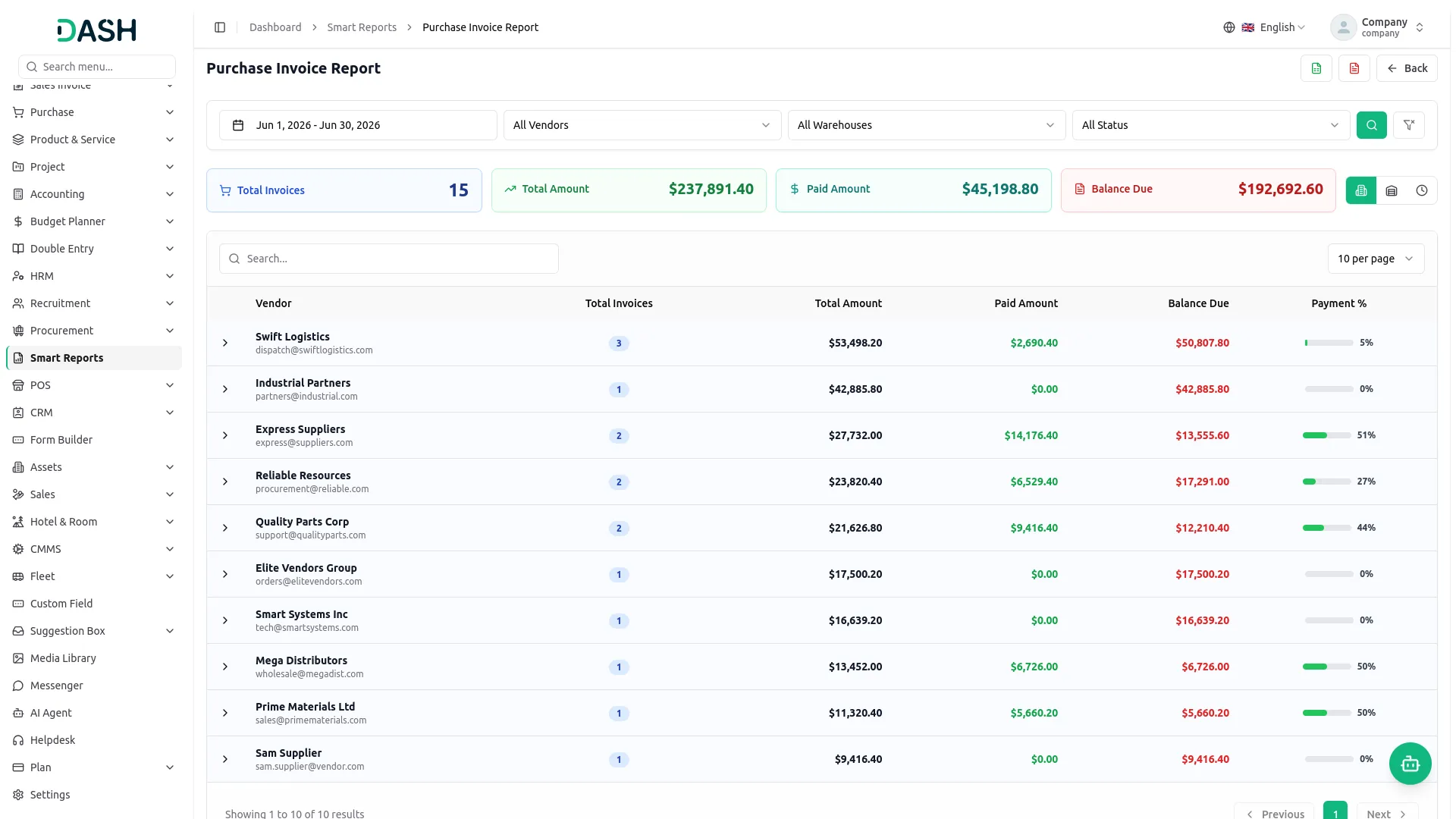The height and width of the screenshot is (819, 1456).
Task: Click the AI Agent robot icon
Action: (18, 713)
